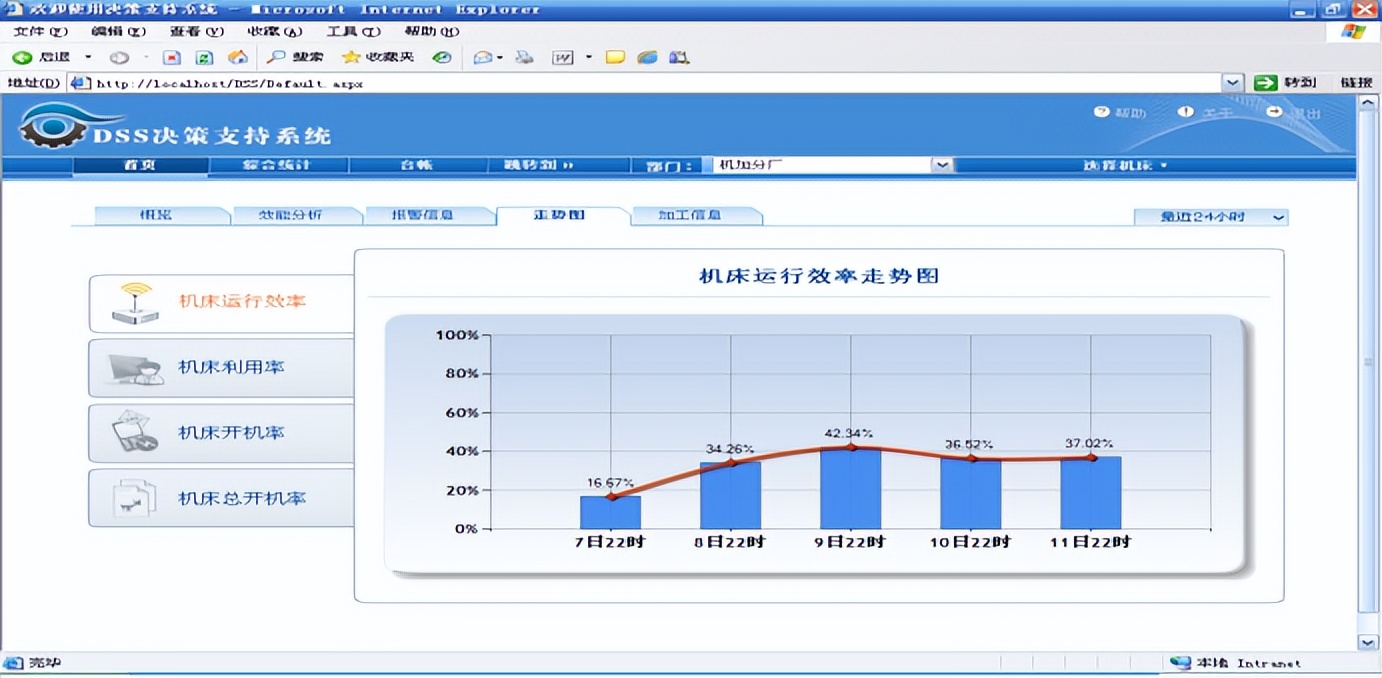The width and height of the screenshot is (1382, 678).
Task: Select the 机床总开机率 sidebar icon
Action: (x=133, y=497)
